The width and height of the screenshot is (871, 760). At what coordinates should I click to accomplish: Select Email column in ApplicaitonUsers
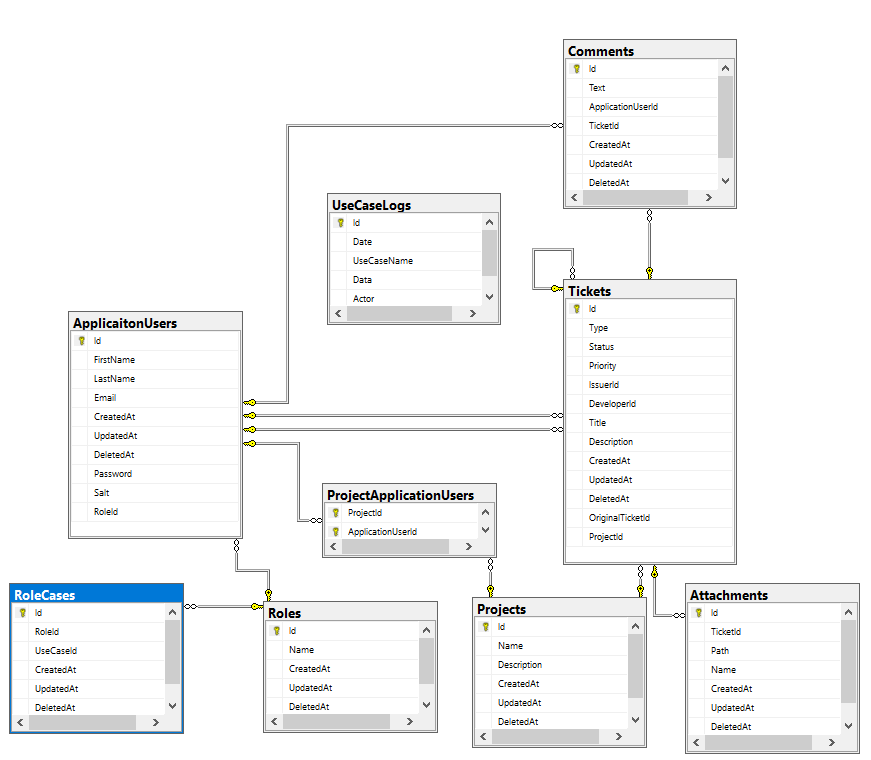[x=156, y=398]
